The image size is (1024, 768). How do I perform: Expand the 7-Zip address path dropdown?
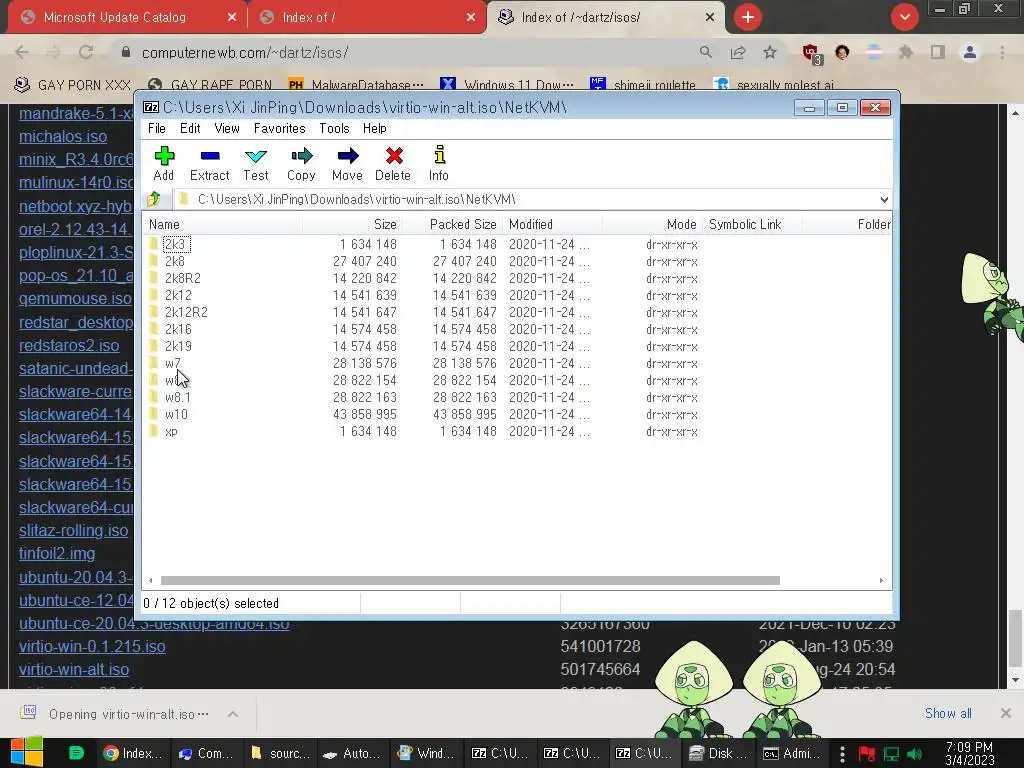pyautogui.click(x=884, y=199)
